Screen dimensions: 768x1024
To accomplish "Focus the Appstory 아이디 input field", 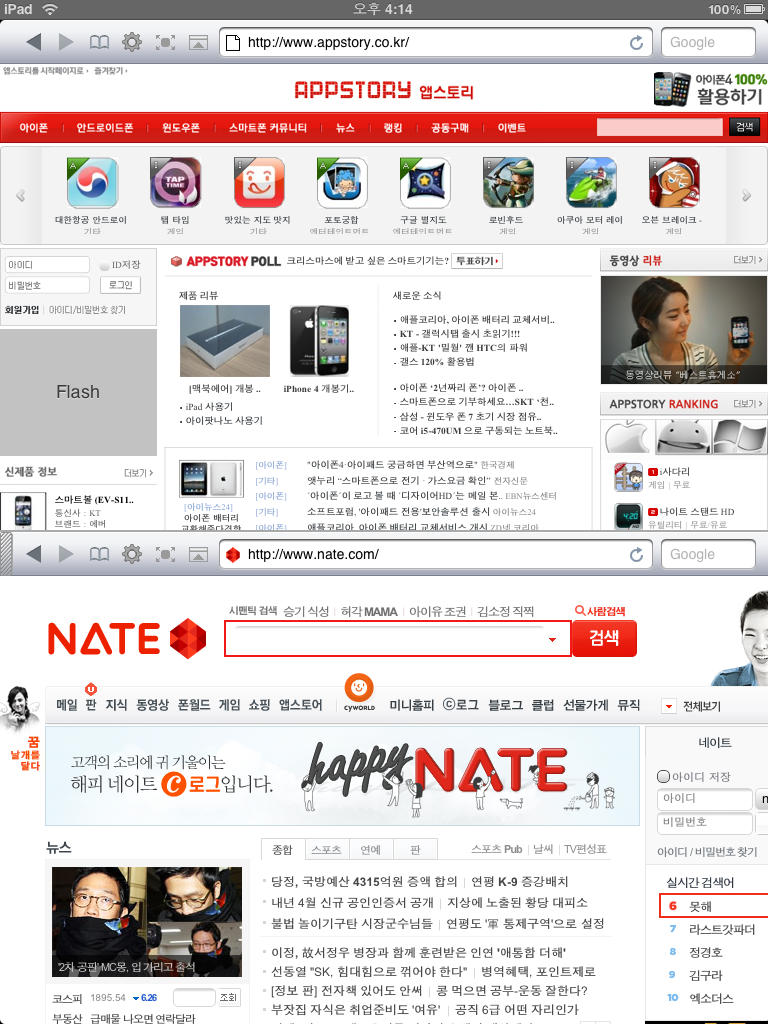I will click(47, 264).
